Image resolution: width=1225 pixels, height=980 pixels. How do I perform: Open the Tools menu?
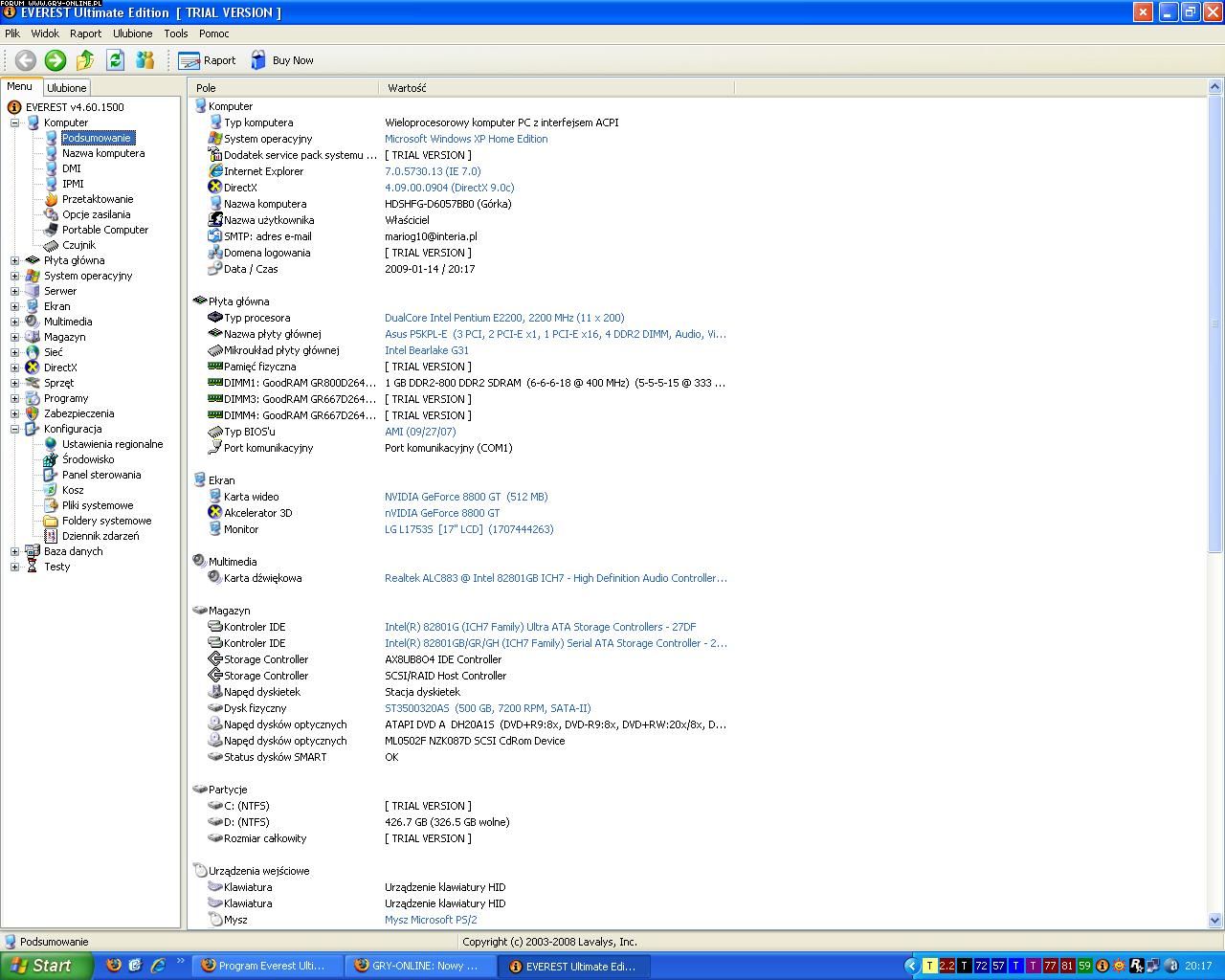(x=176, y=33)
